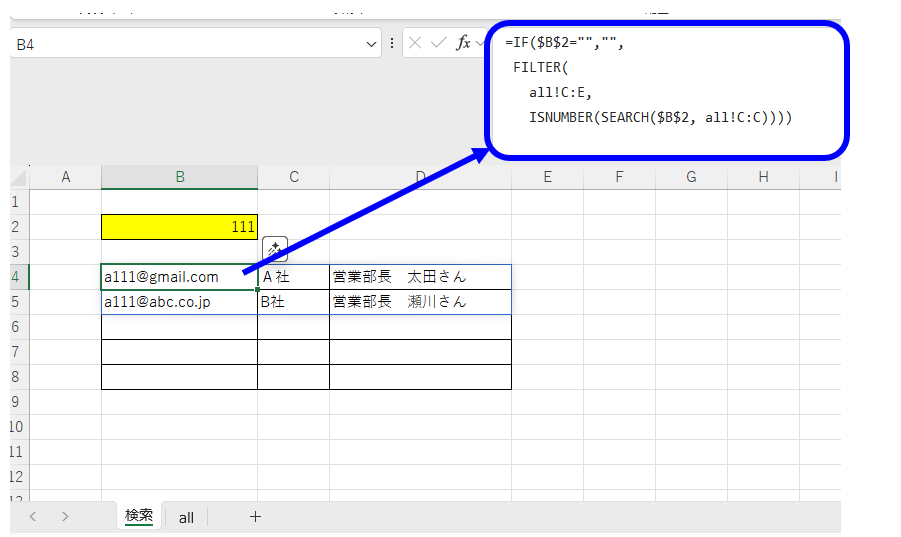This screenshot has height=537, width=901.
Task: Click the Select All corner triangle
Action: tap(20, 177)
